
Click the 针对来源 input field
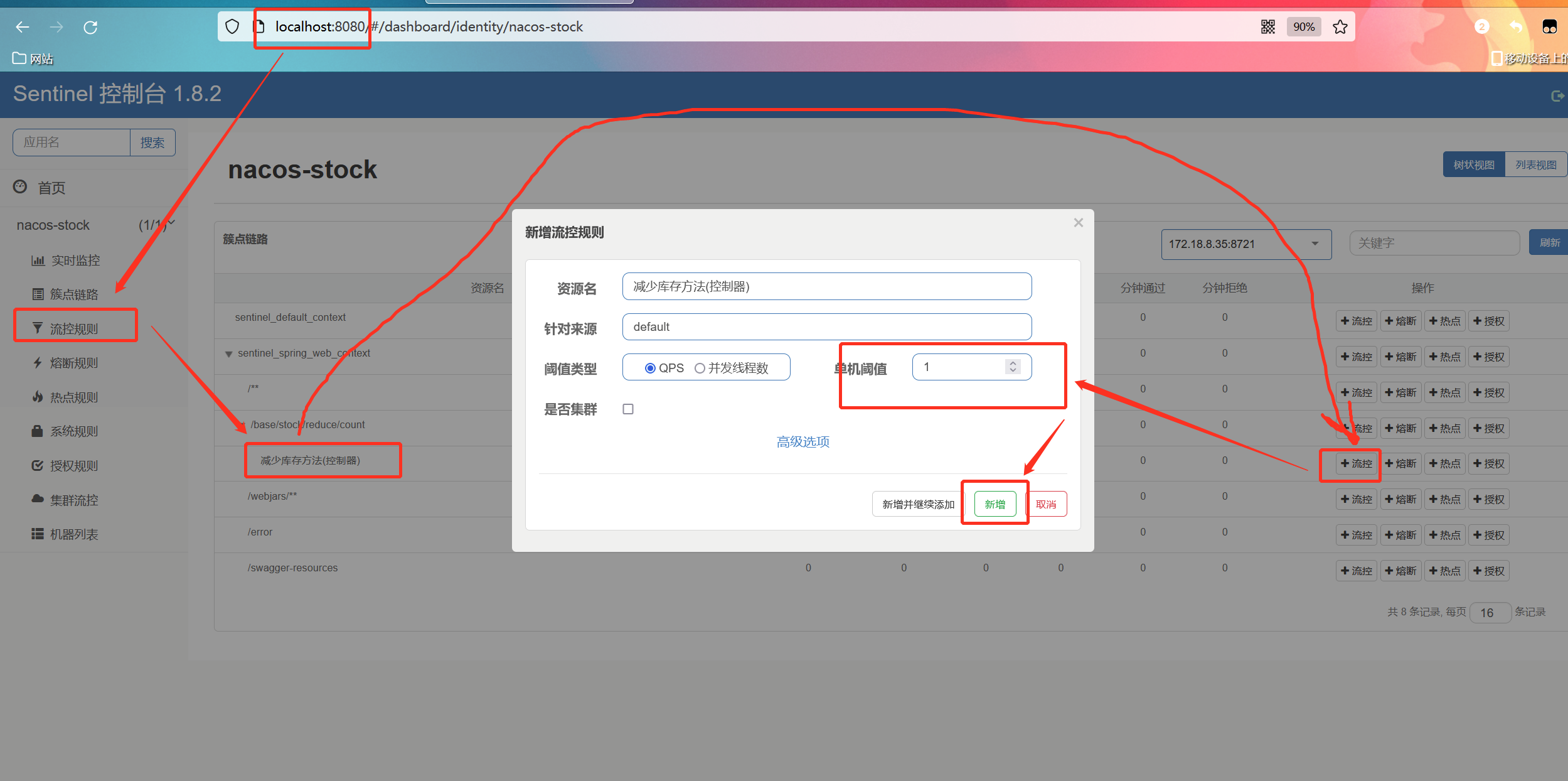point(827,326)
